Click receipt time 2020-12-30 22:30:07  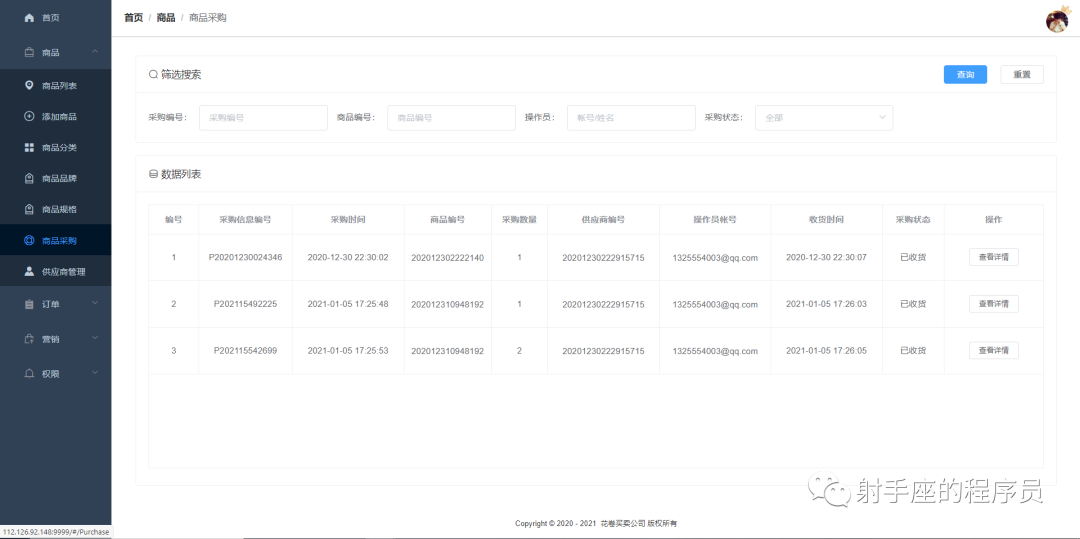pyautogui.click(x=827, y=257)
